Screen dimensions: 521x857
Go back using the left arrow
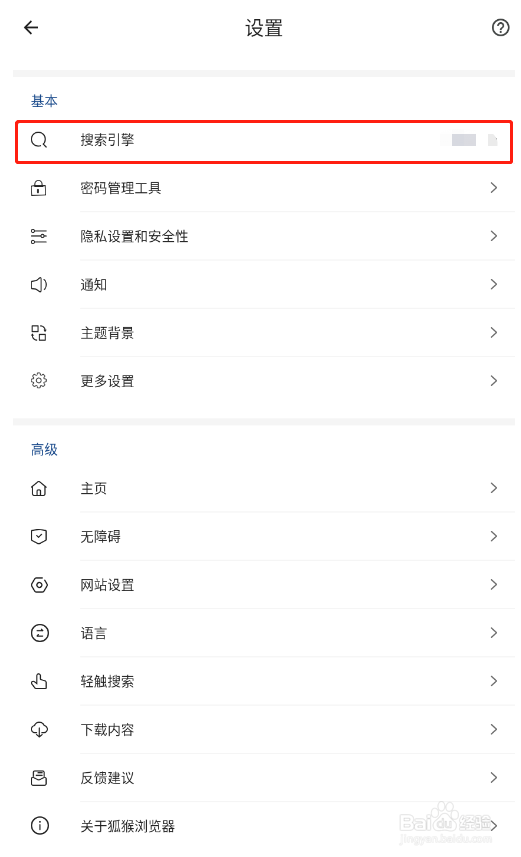pos(31,27)
